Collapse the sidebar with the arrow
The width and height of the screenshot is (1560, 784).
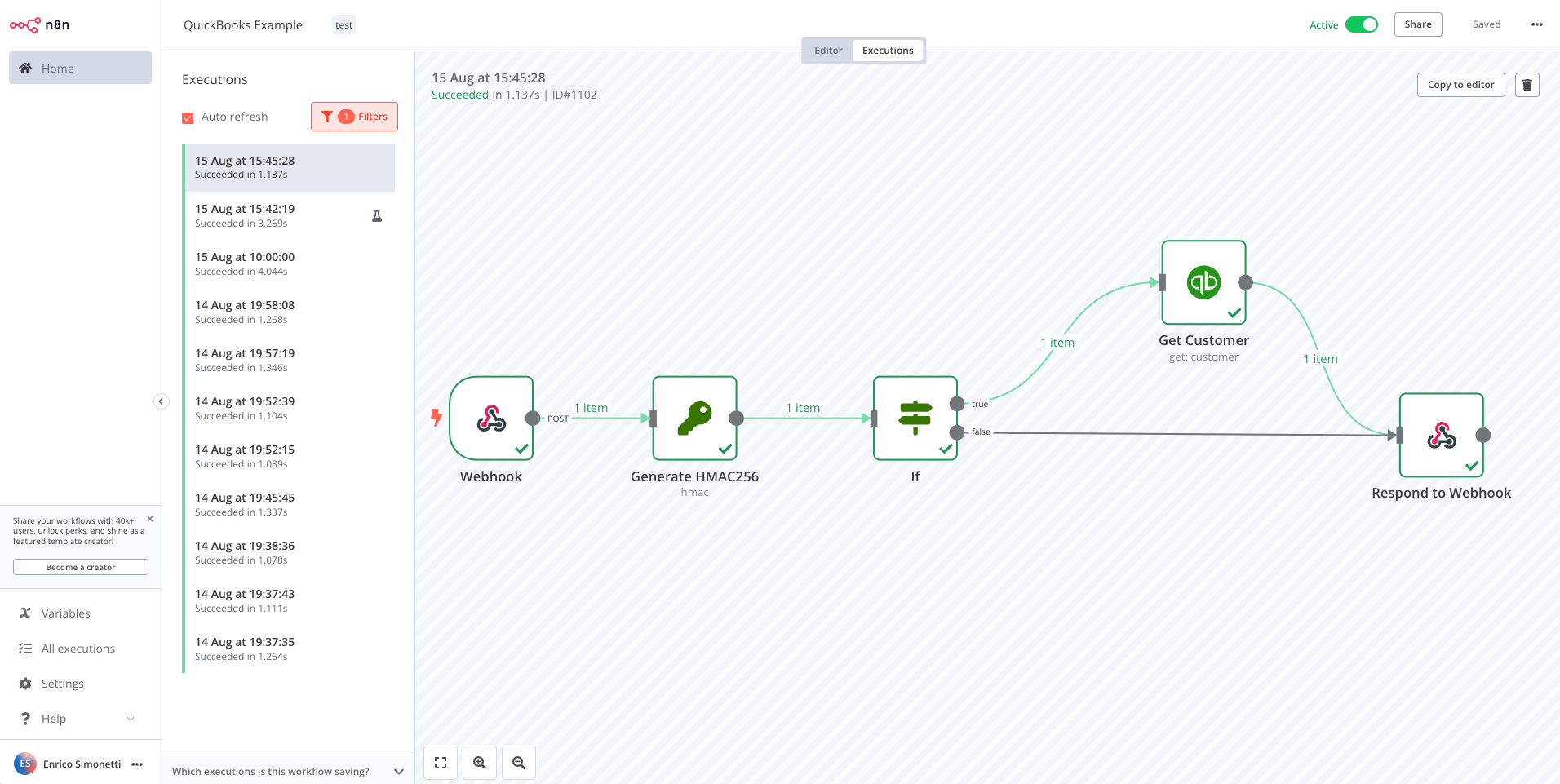click(x=162, y=401)
